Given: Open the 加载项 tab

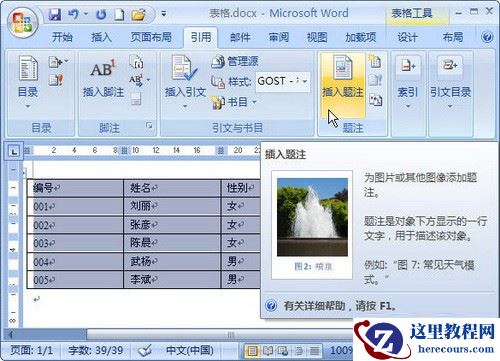Looking at the screenshot, I should [x=361, y=37].
